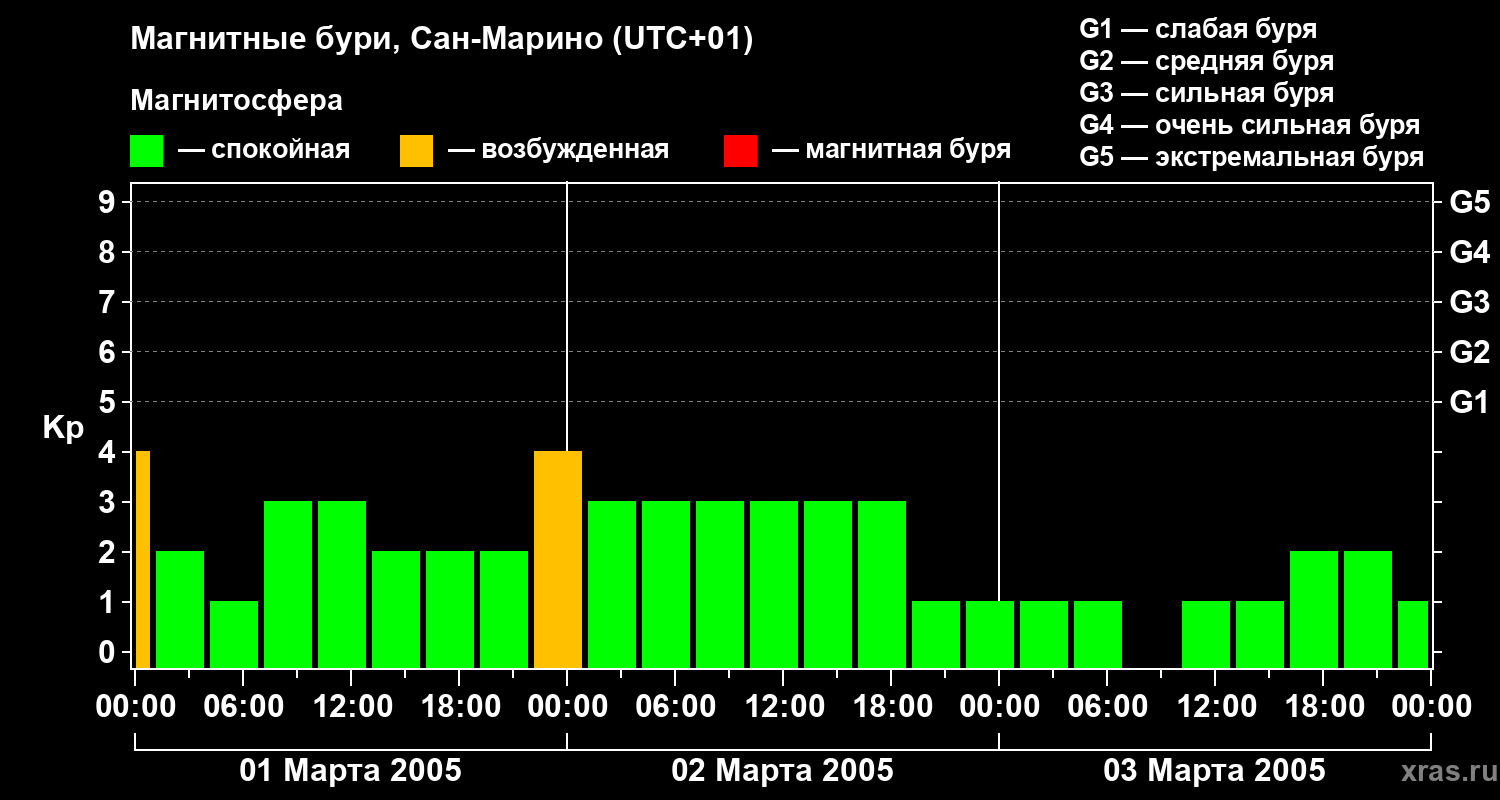Click the '12:00' time label under 02 Марта
1500x800 pixels.
[783, 707]
